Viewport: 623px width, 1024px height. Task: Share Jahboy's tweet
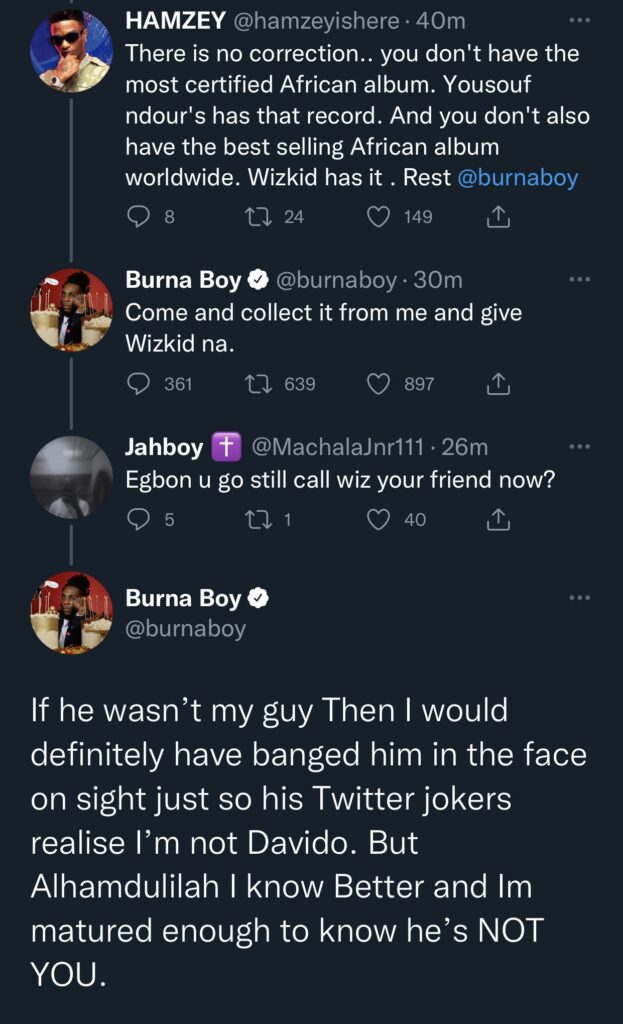click(x=497, y=519)
